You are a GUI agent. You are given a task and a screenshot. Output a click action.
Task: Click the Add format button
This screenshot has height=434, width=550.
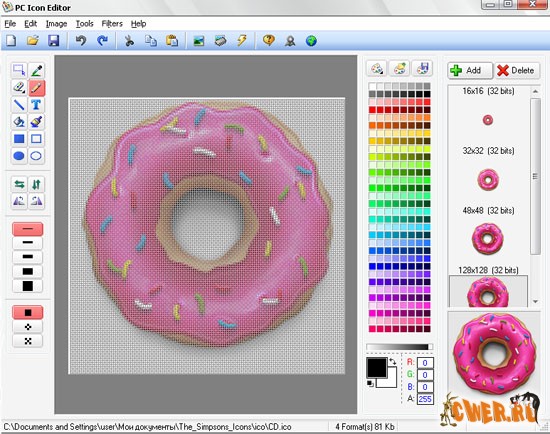pos(470,71)
